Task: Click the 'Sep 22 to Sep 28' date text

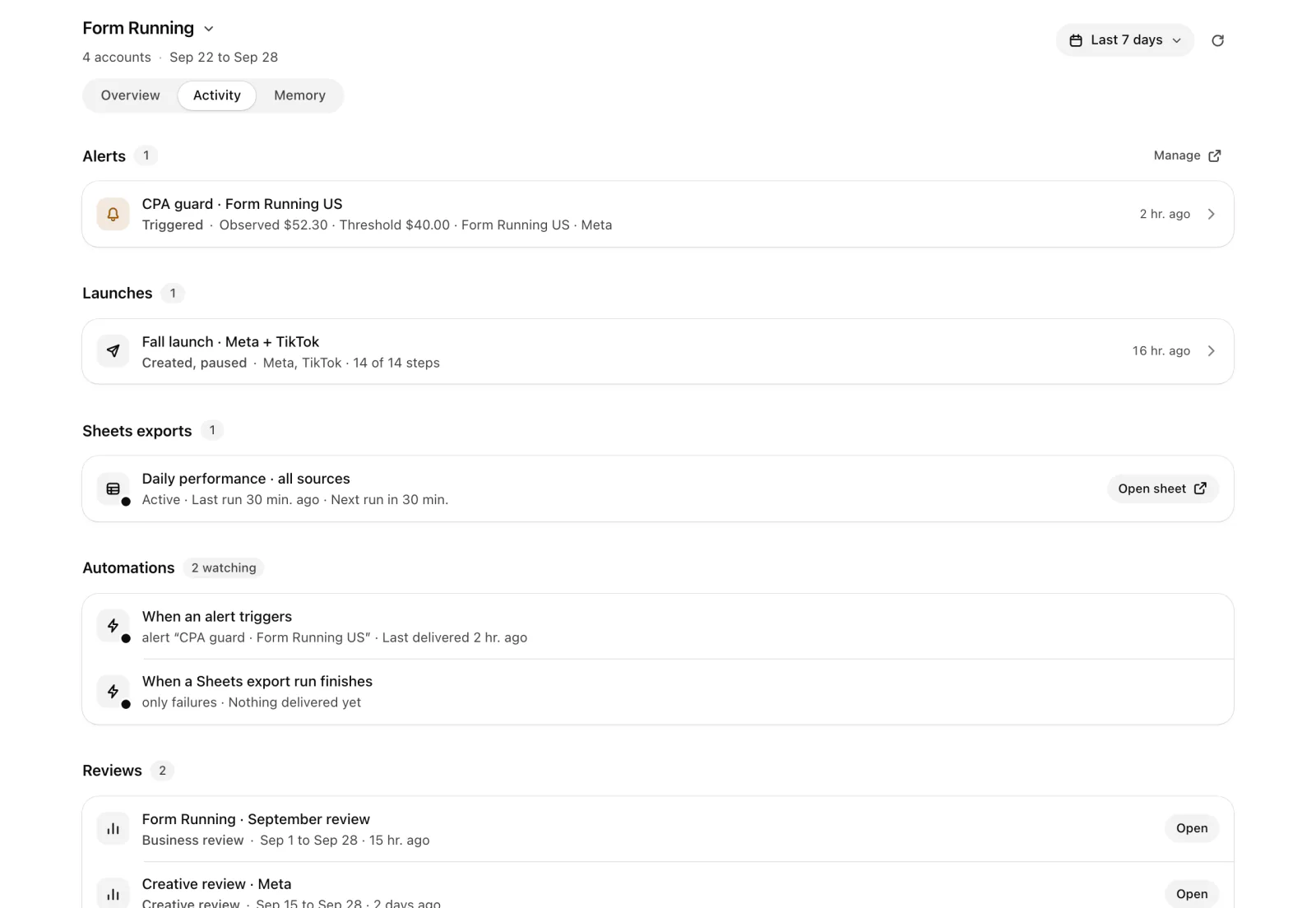Action: click(224, 58)
